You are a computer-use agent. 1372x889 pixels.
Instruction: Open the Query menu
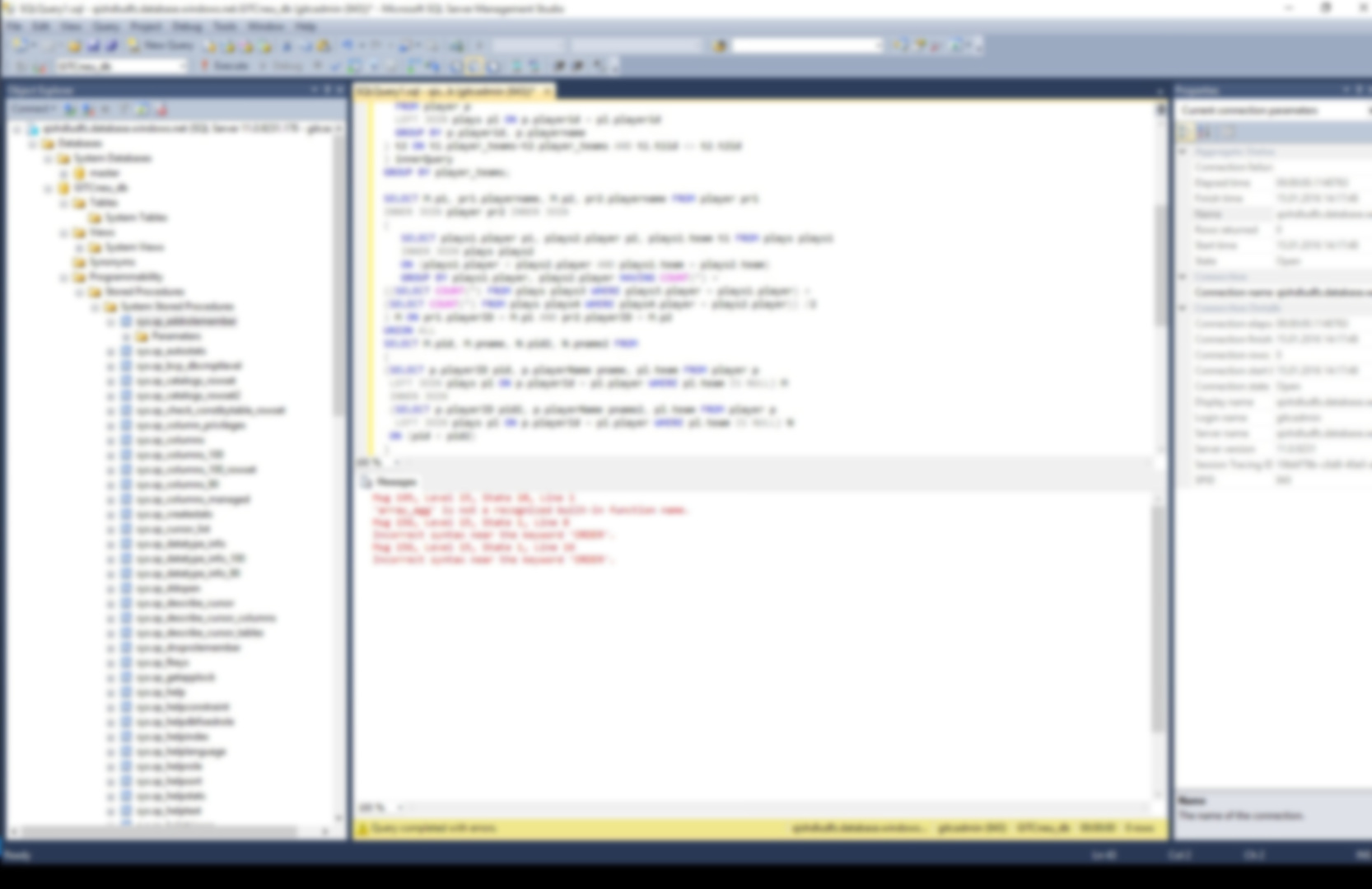click(105, 26)
